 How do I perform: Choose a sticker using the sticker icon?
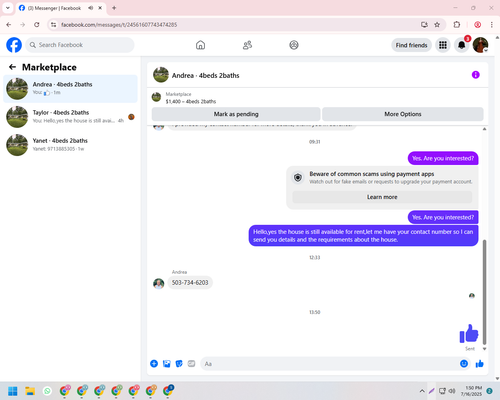point(179,364)
